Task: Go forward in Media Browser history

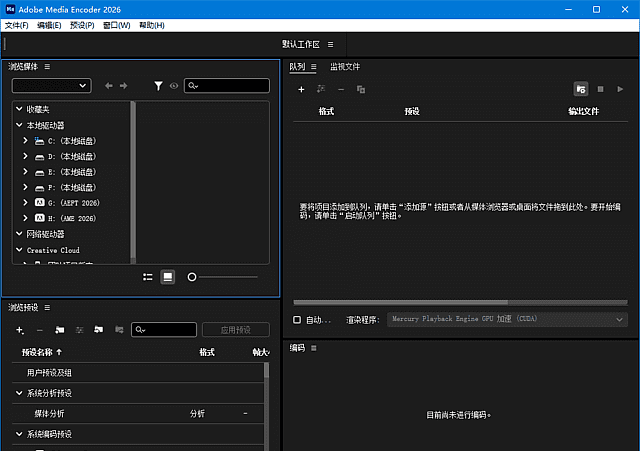Action: pos(123,86)
